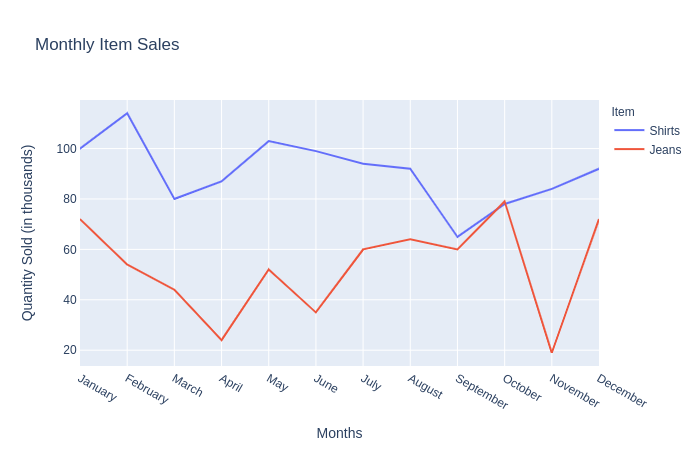The height and width of the screenshot is (450, 700).
Task: Click the Monthly Item Sales title
Action: click(107, 45)
